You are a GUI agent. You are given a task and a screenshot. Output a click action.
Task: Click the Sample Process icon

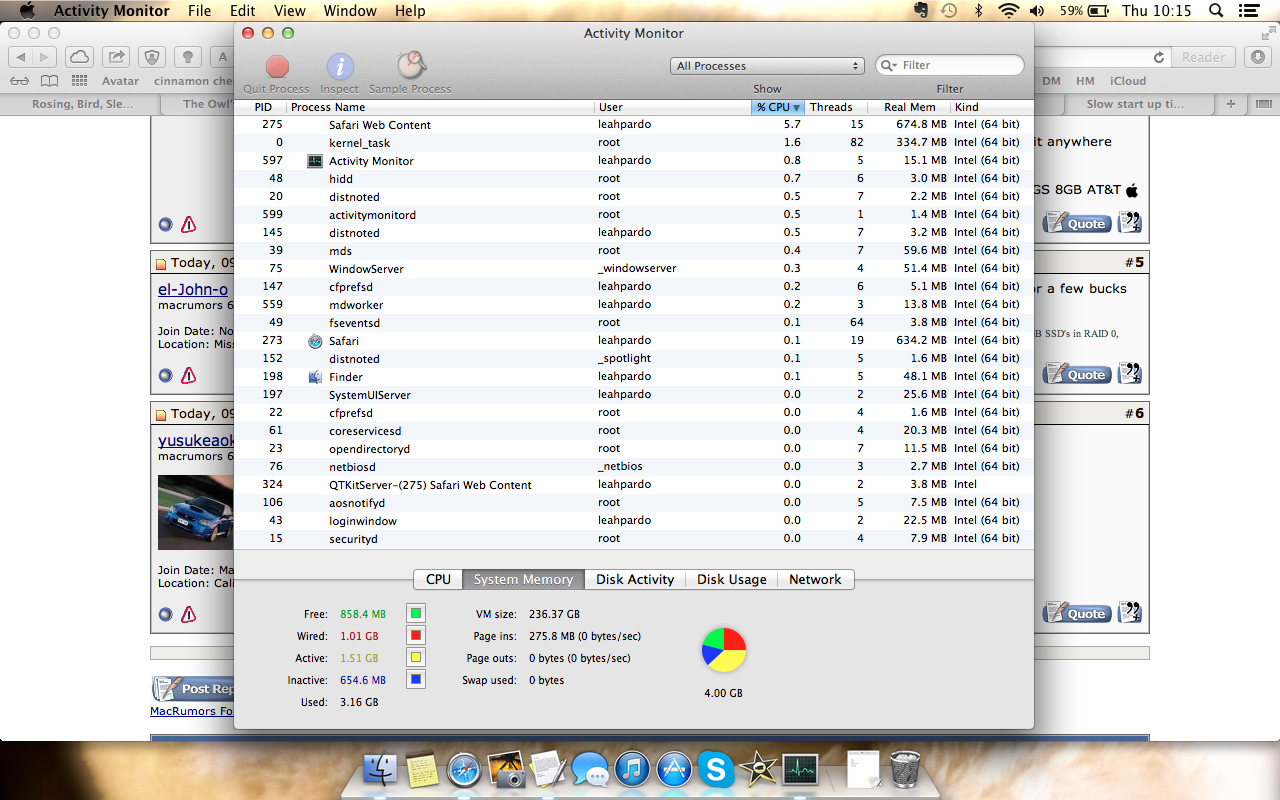[410, 66]
